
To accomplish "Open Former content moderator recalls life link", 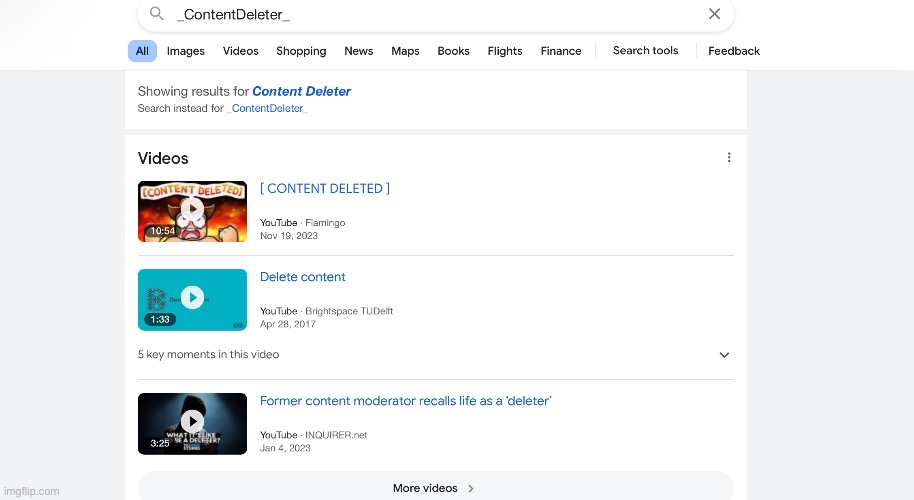I will (x=405, y=401).
